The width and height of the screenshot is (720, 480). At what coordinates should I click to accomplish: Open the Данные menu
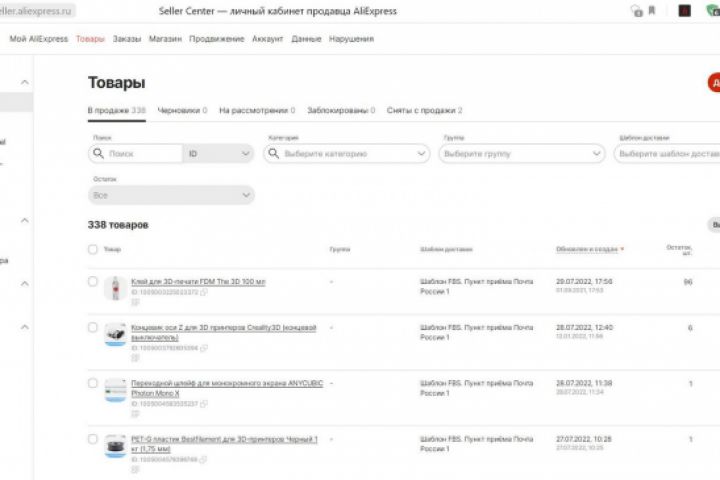point(306,39)
